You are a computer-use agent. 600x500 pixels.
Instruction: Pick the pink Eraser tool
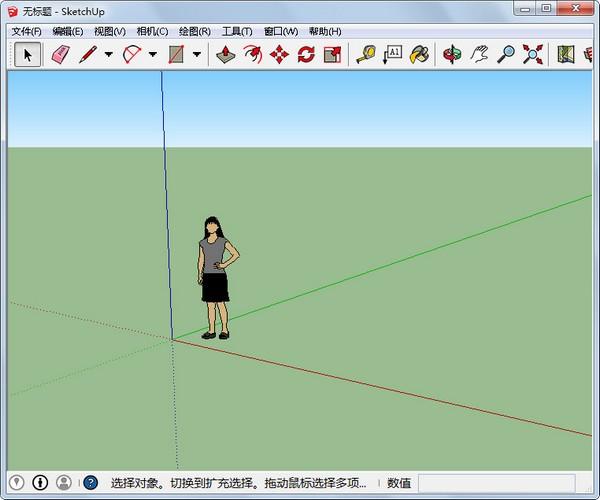[60, 54]
